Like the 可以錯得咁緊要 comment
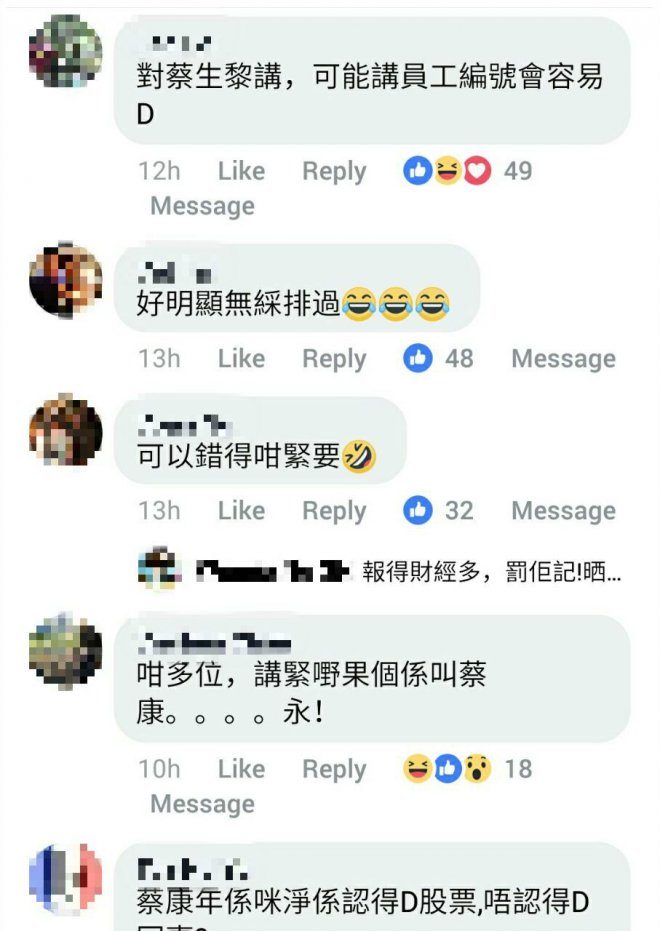Viewport: 660px width, 931px height. point(241,510)
